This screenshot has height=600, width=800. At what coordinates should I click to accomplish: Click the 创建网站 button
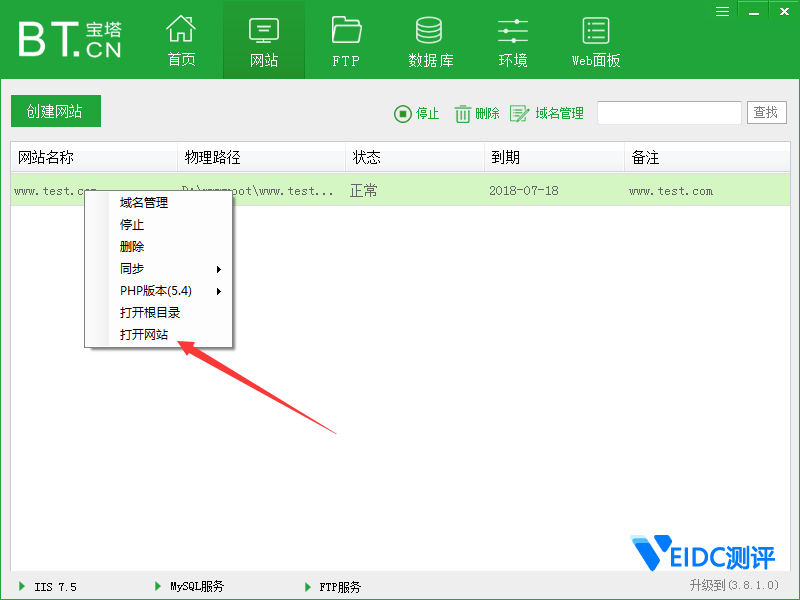pos(56,112)
